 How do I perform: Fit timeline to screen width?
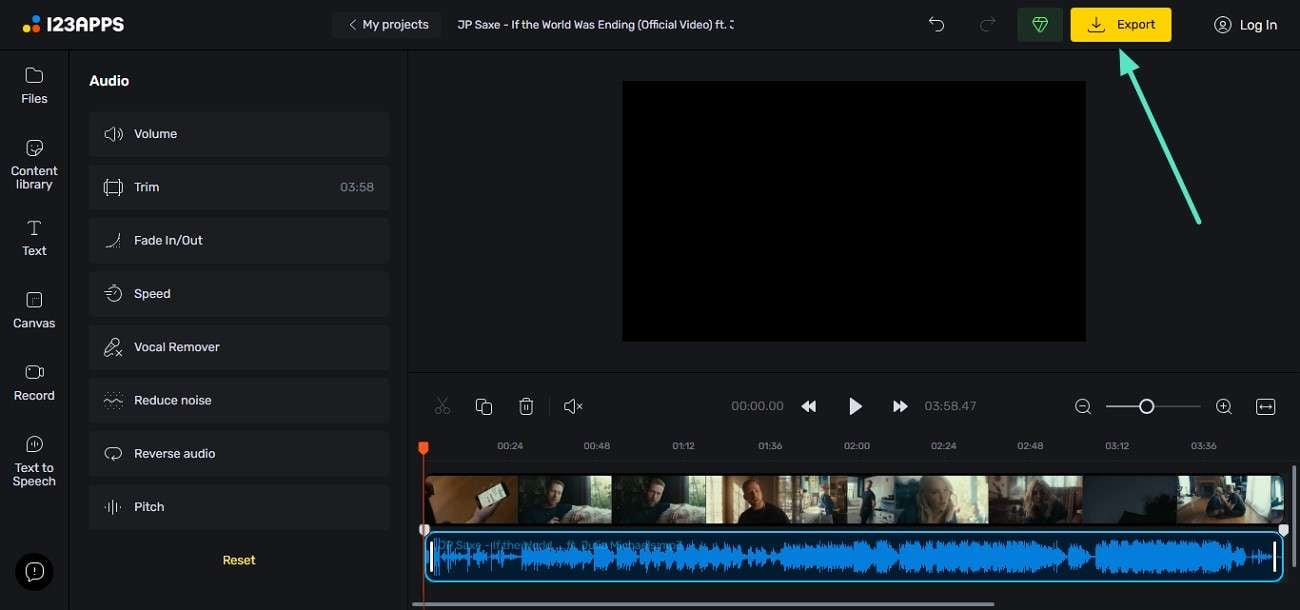1266,406
